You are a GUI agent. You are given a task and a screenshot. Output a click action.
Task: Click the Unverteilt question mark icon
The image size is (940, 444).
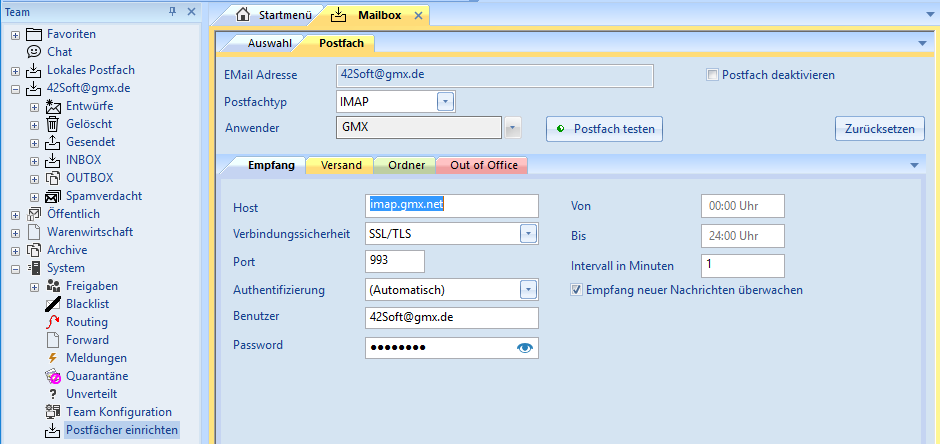(x=53, y=394)
